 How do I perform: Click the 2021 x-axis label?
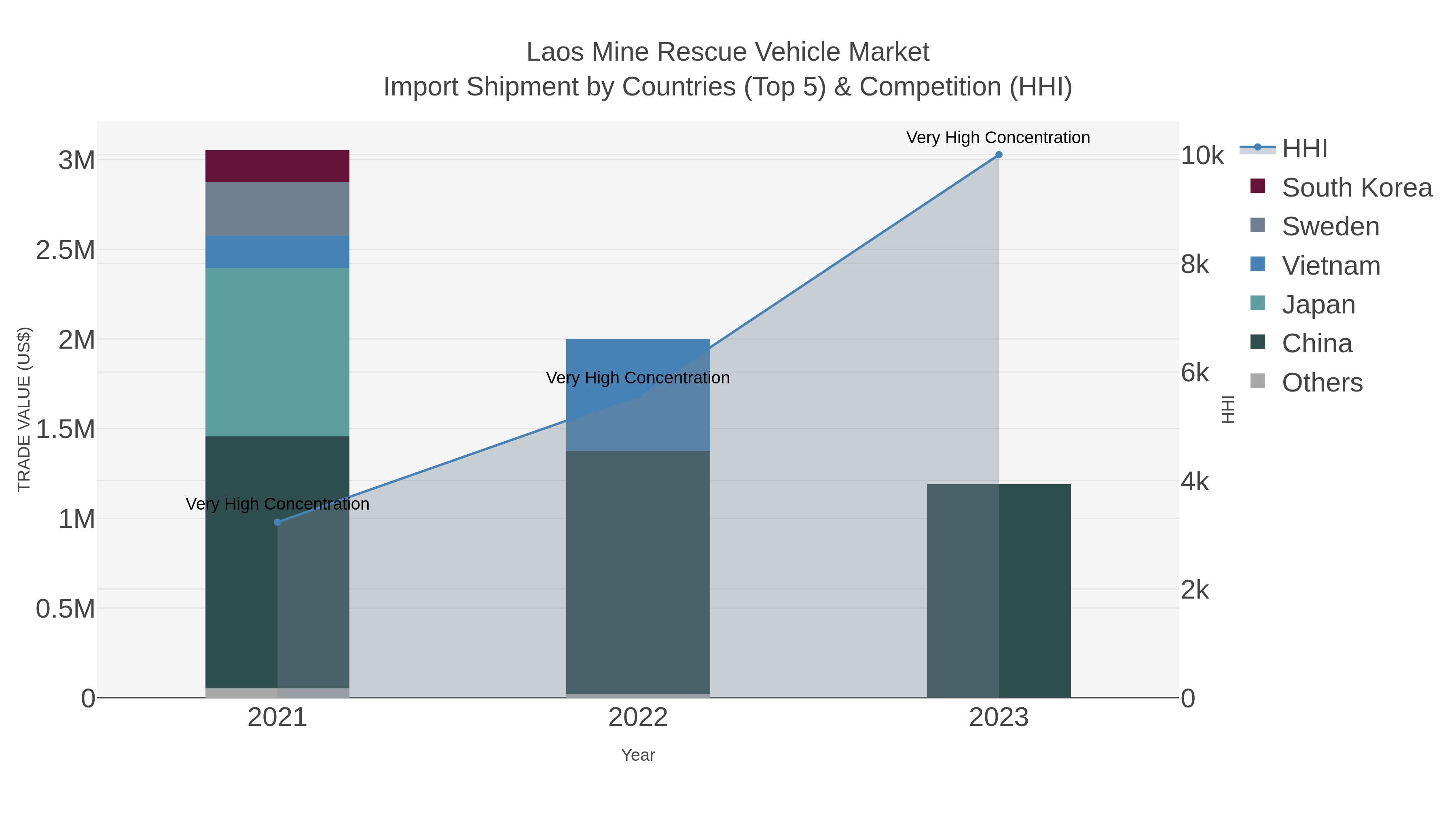click(277, 718)
